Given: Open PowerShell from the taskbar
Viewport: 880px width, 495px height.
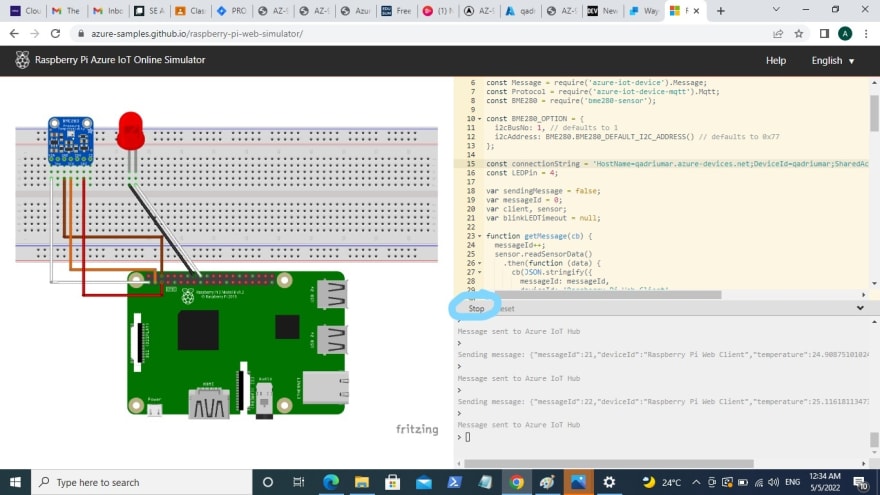Looking at the screenshot, I should [455, 482].
